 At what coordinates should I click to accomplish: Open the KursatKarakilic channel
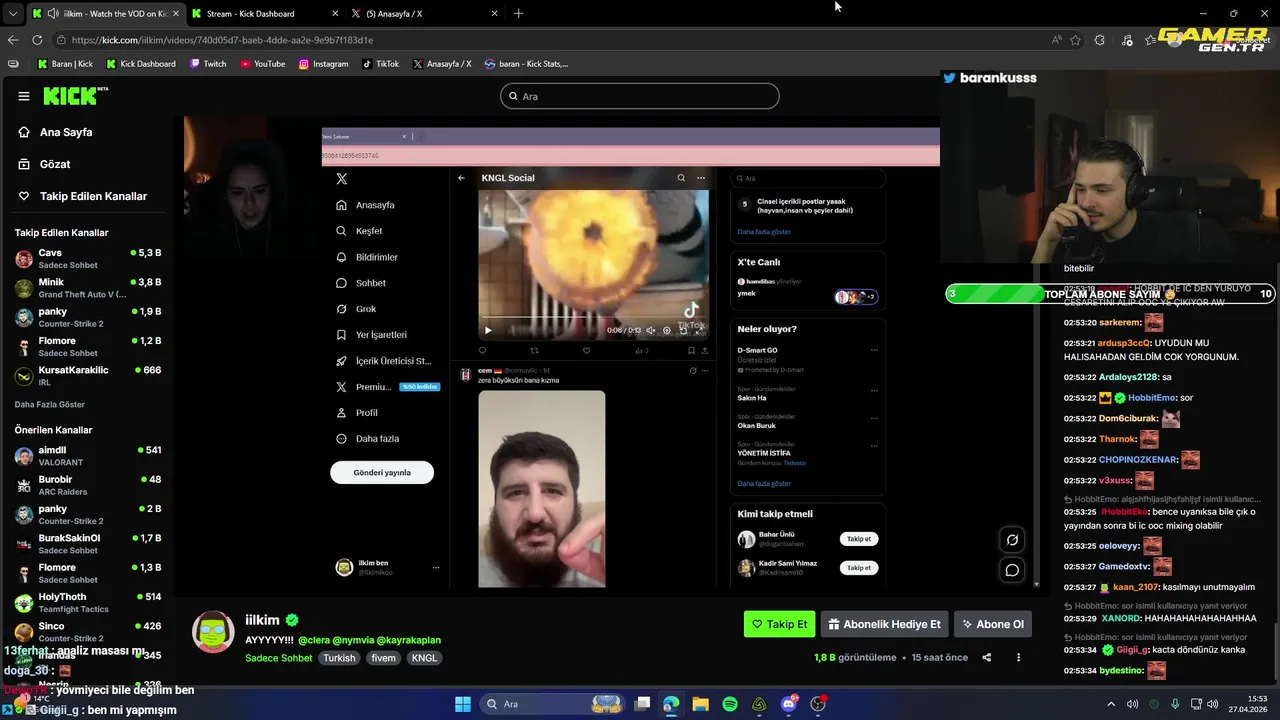tap(87, 375)
